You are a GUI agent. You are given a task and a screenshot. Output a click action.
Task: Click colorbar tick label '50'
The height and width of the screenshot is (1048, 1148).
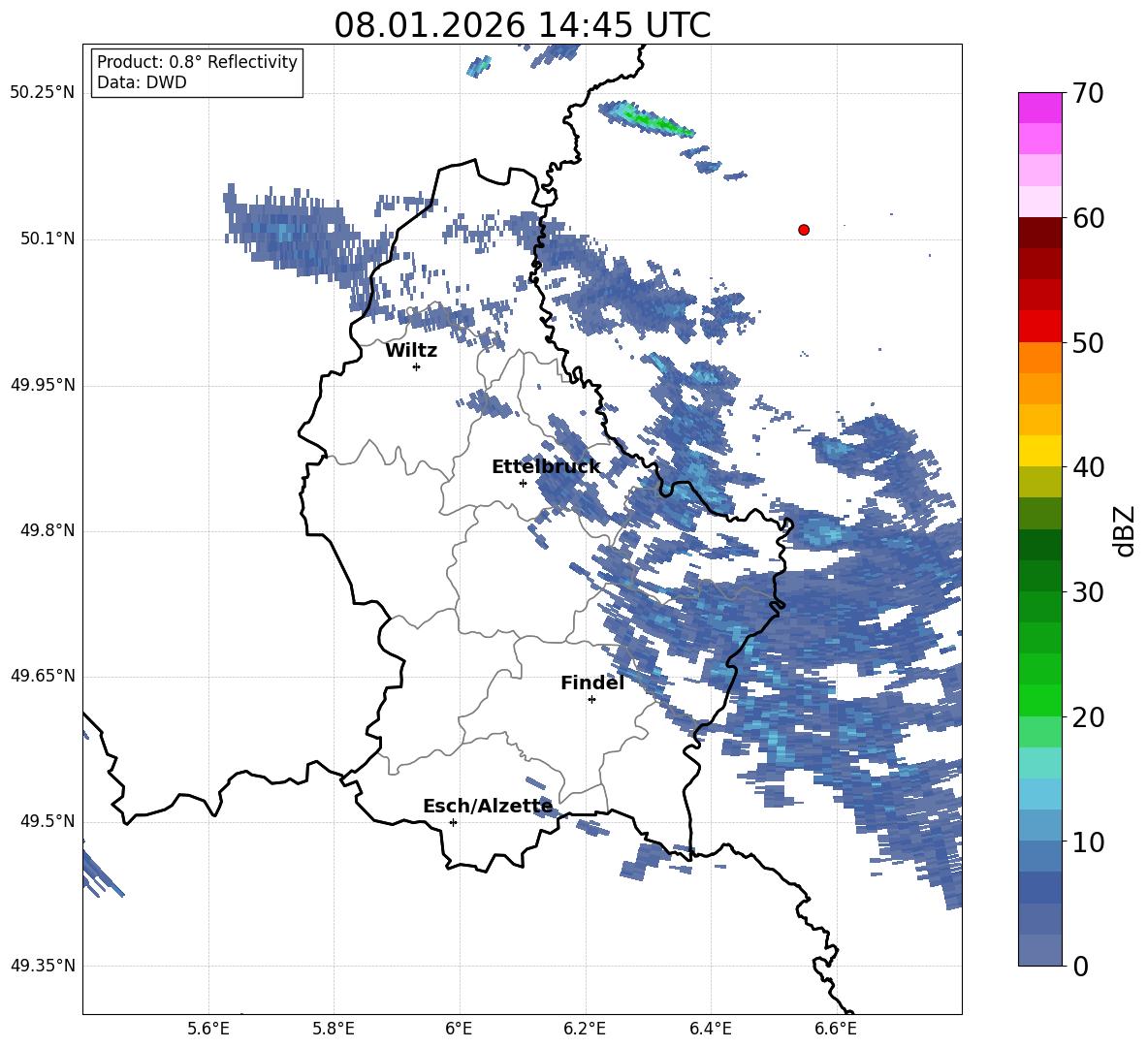(1088, 342)
